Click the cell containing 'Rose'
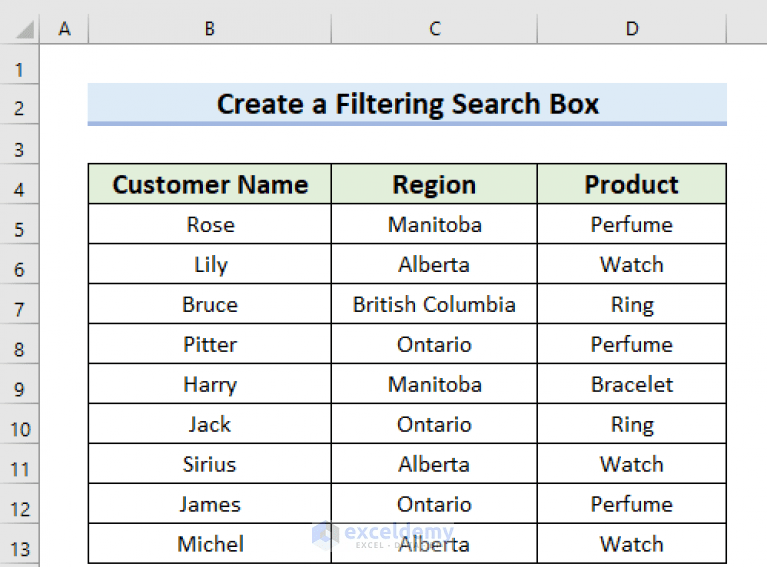Viewport: 767px width, 567px height. (210, 225)
